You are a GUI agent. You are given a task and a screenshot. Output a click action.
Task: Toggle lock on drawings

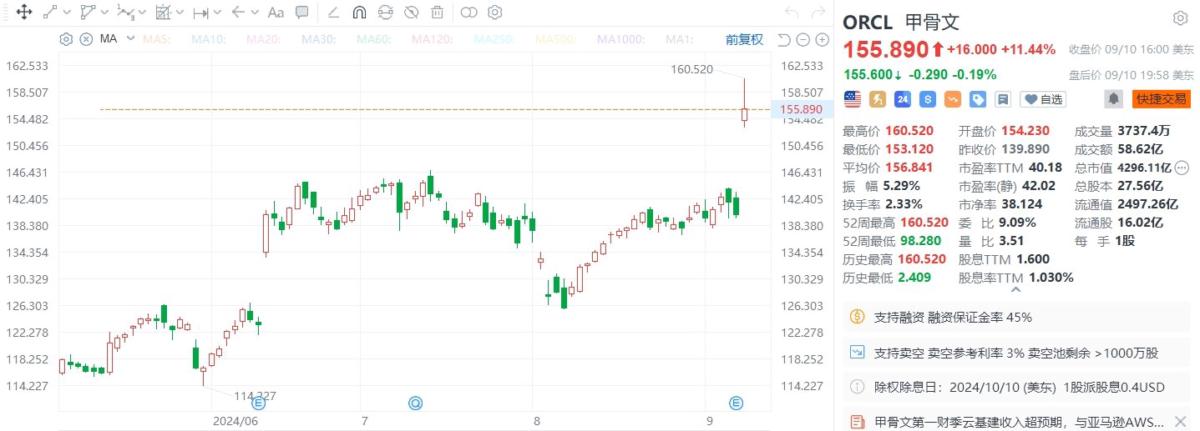(385, 12)
